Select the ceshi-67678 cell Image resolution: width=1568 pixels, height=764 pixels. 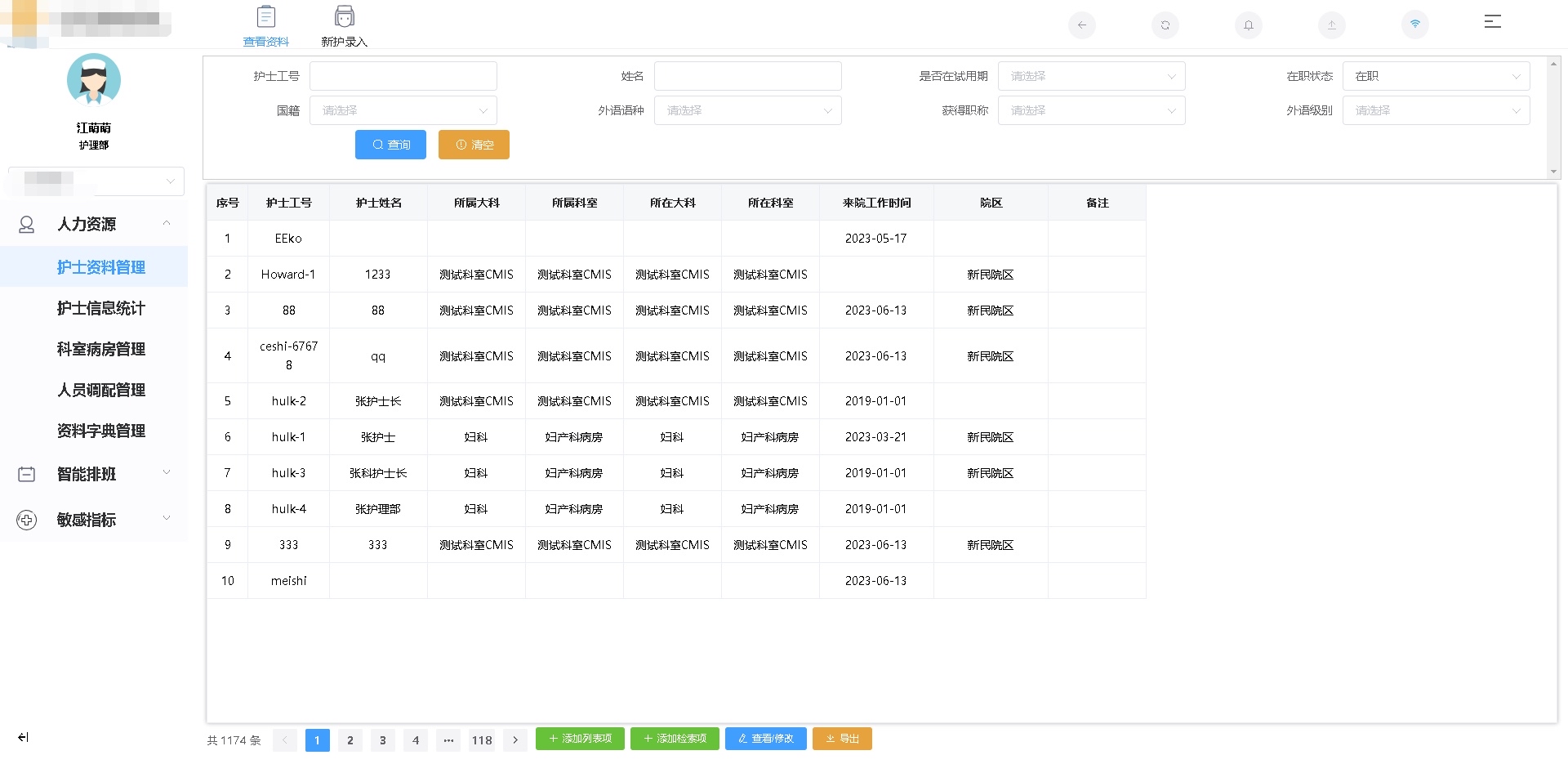[289, 355]
